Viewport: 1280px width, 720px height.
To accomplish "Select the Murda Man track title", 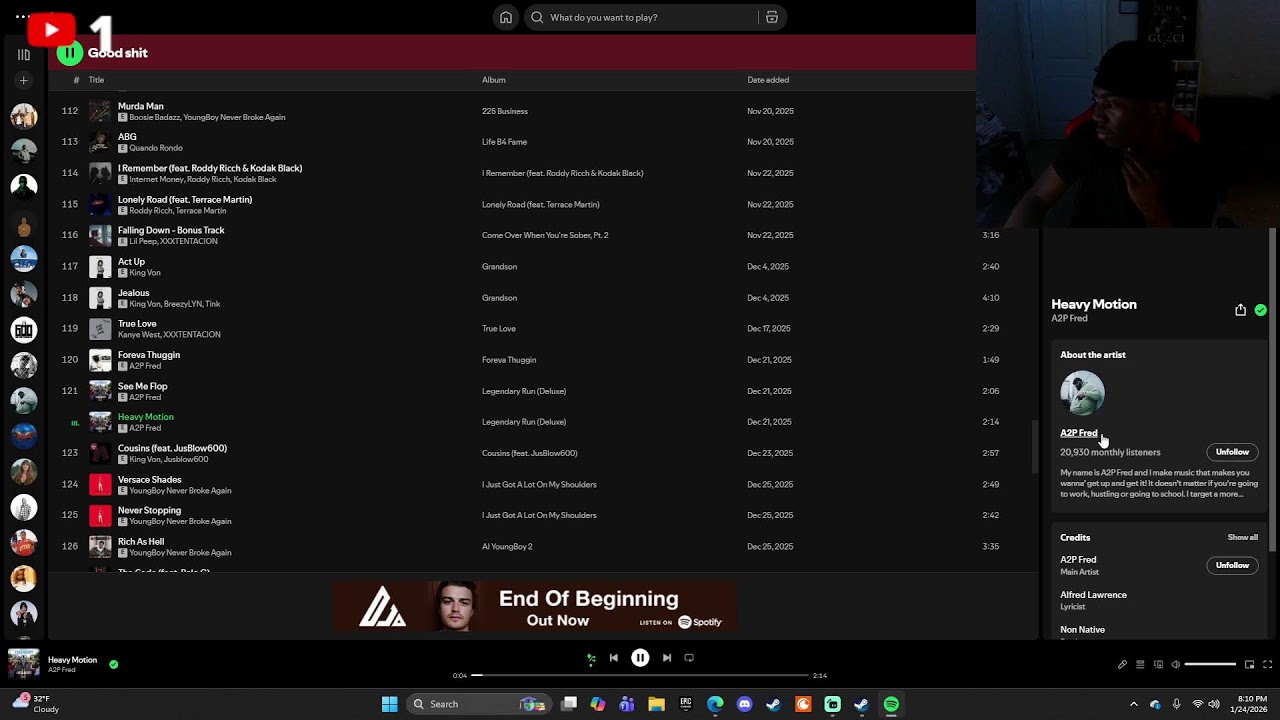I will pyautogui.click(x=141, y=106).
